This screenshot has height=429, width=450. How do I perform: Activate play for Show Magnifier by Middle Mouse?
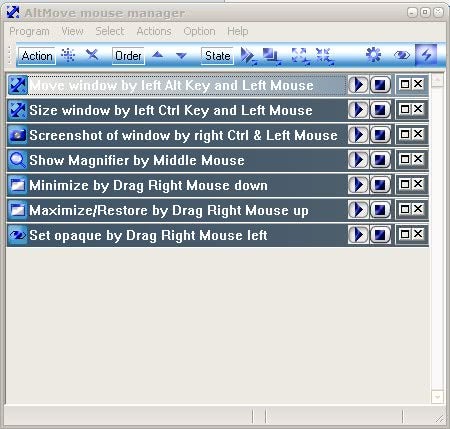point(358,160)
